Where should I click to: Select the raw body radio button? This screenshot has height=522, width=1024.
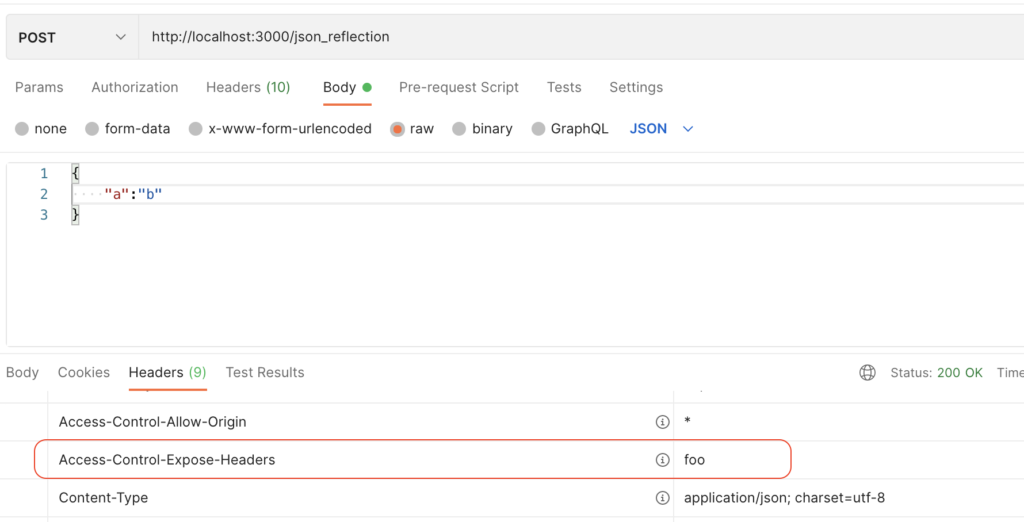point(397,129)
